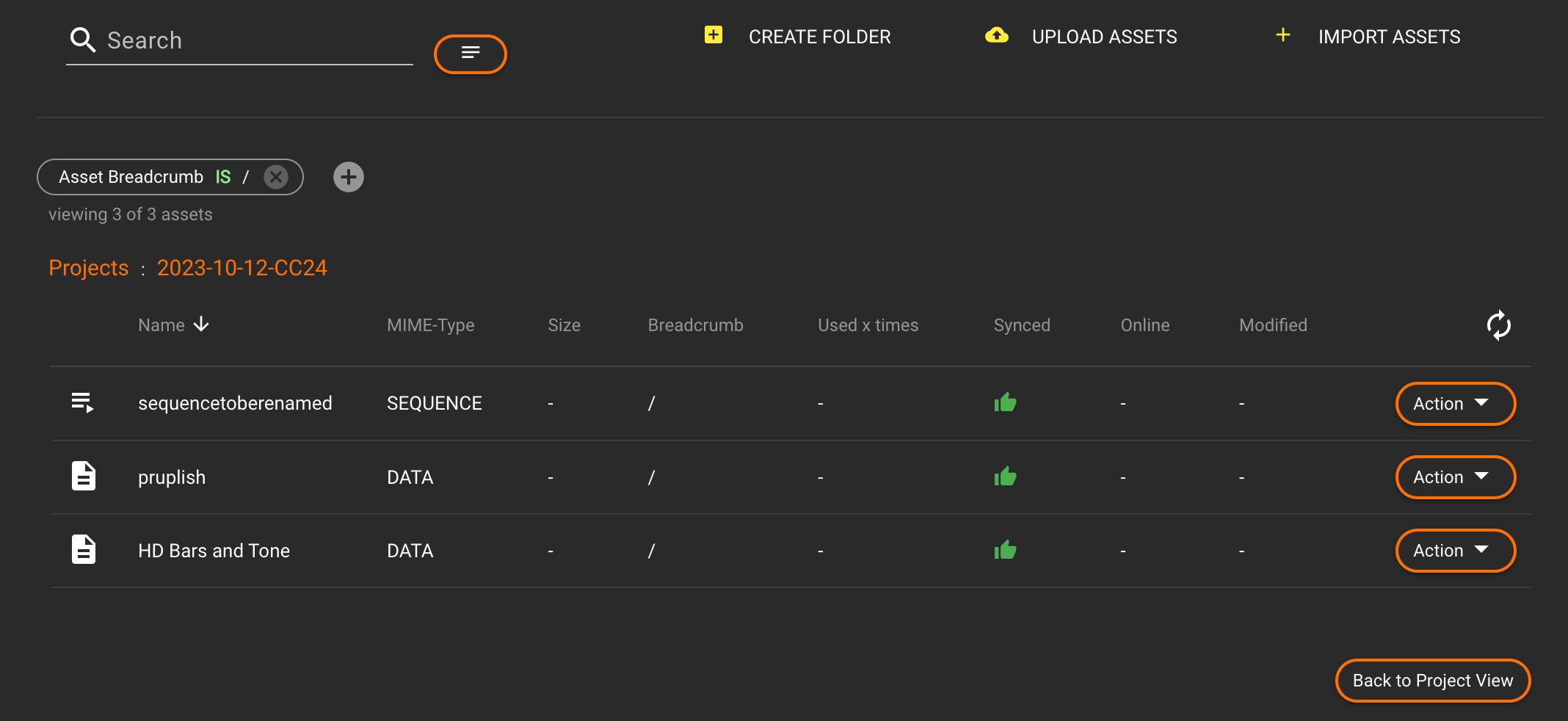This screenshot has height=721, width=1568.
Task: Open the filter options list button
Action: click(470, 54)
